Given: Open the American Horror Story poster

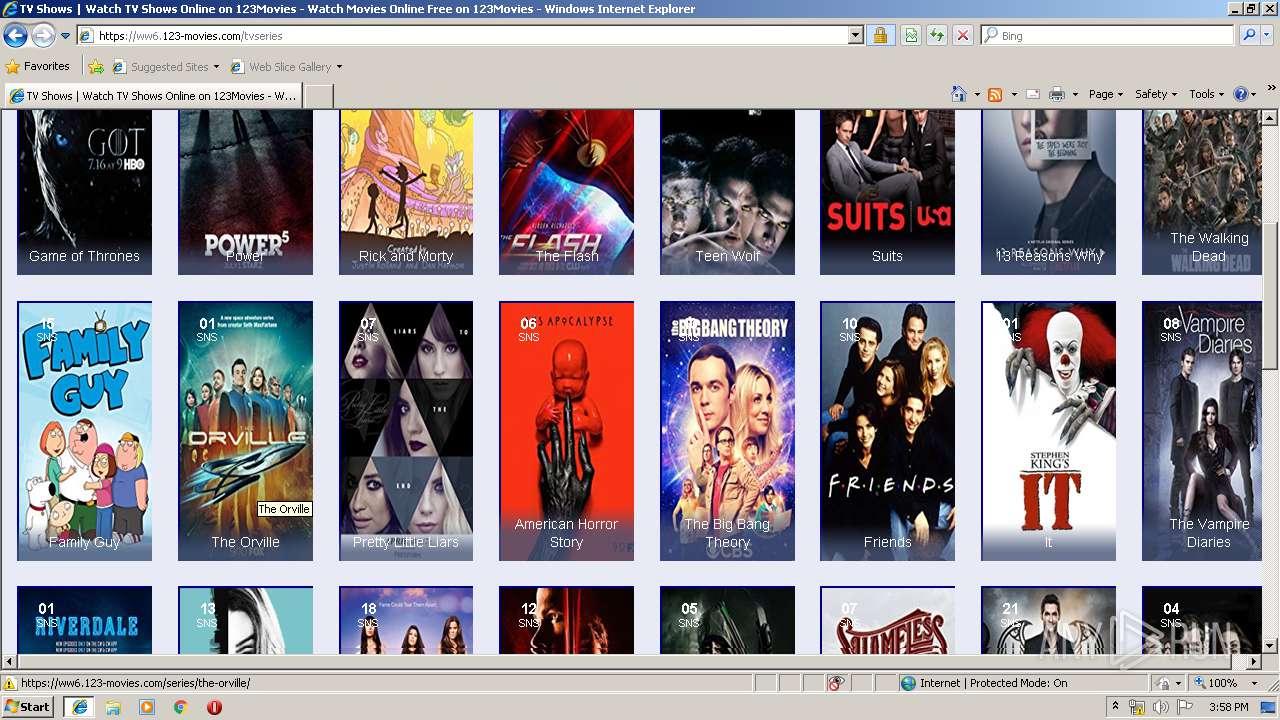Looking at the screenshot, I should (567, 431).
